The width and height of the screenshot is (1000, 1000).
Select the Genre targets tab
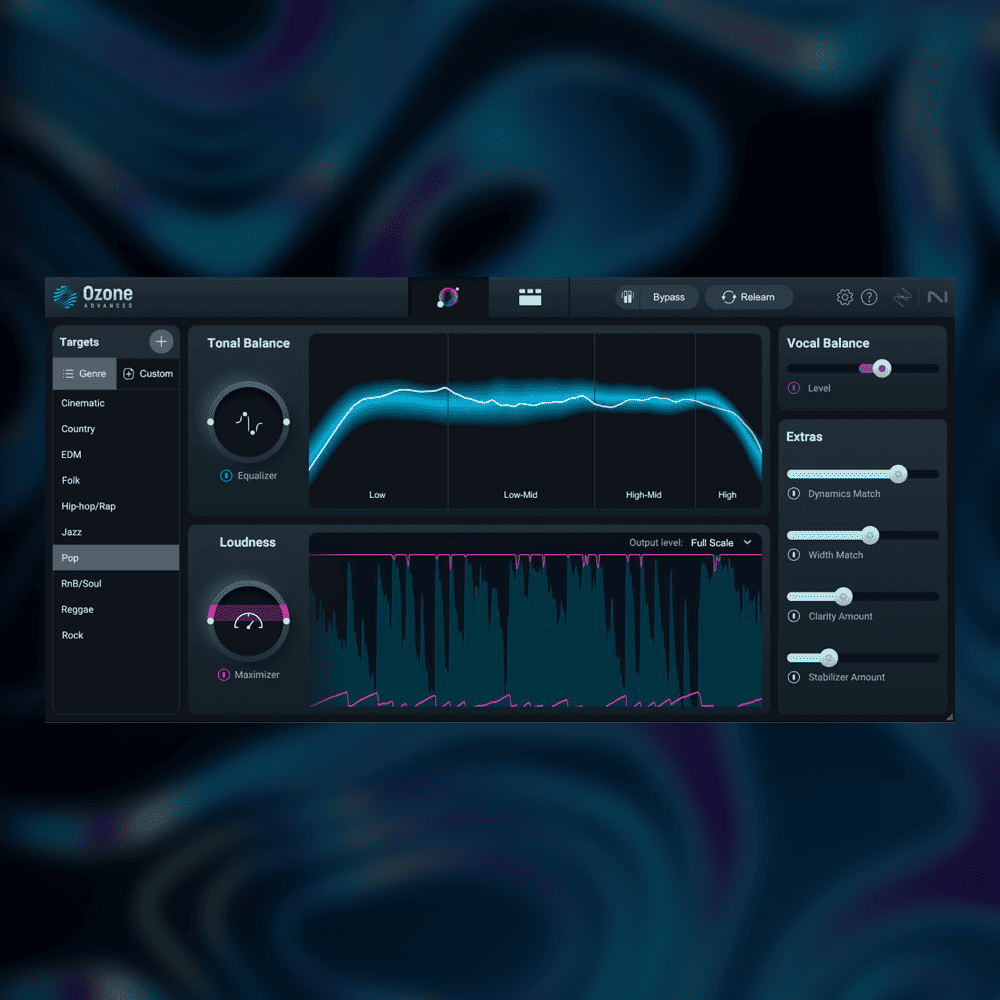pyautogui.click(x=85, y=374)
